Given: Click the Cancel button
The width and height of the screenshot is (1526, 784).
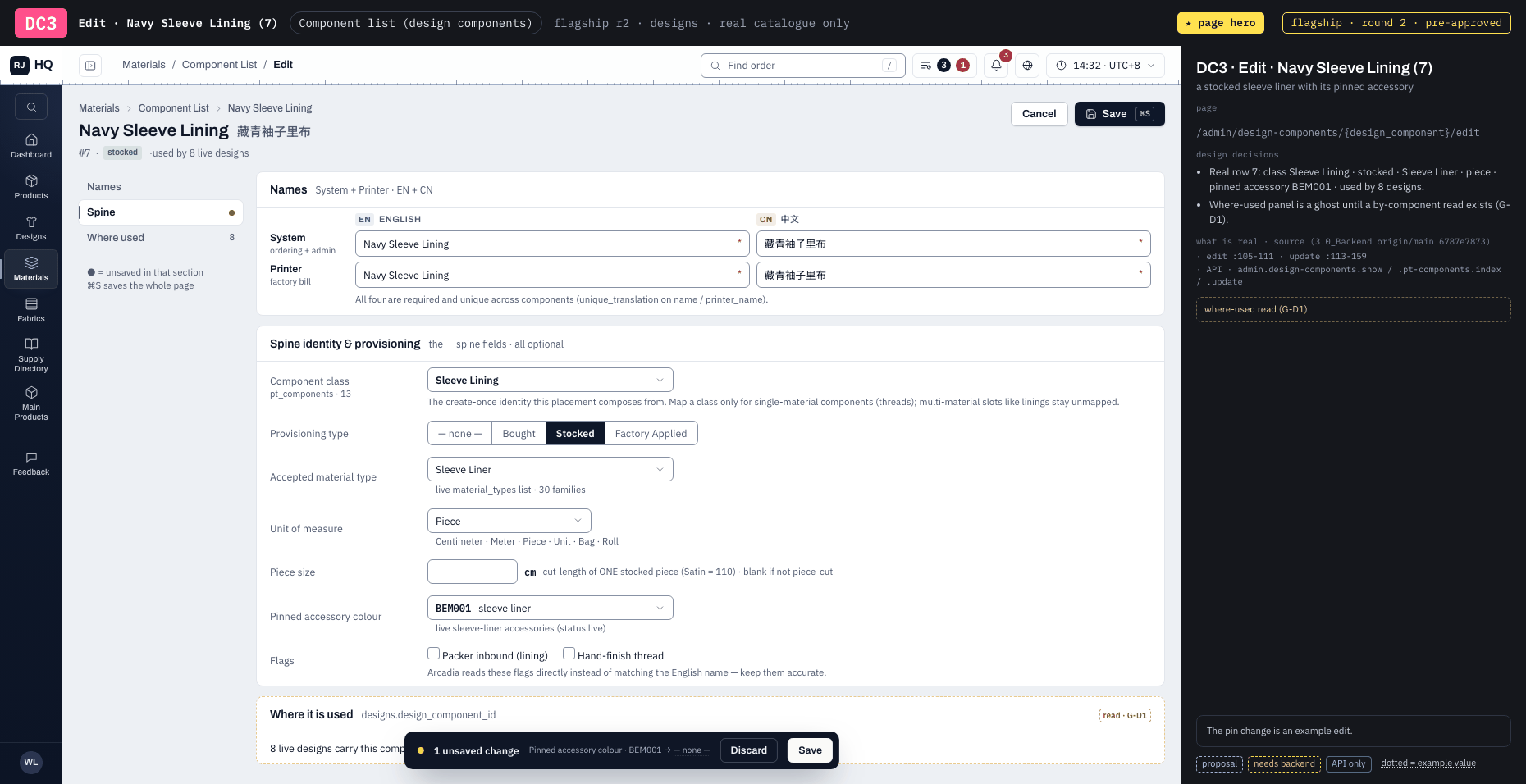Looking at the screenshot, I should point(1039,114).
